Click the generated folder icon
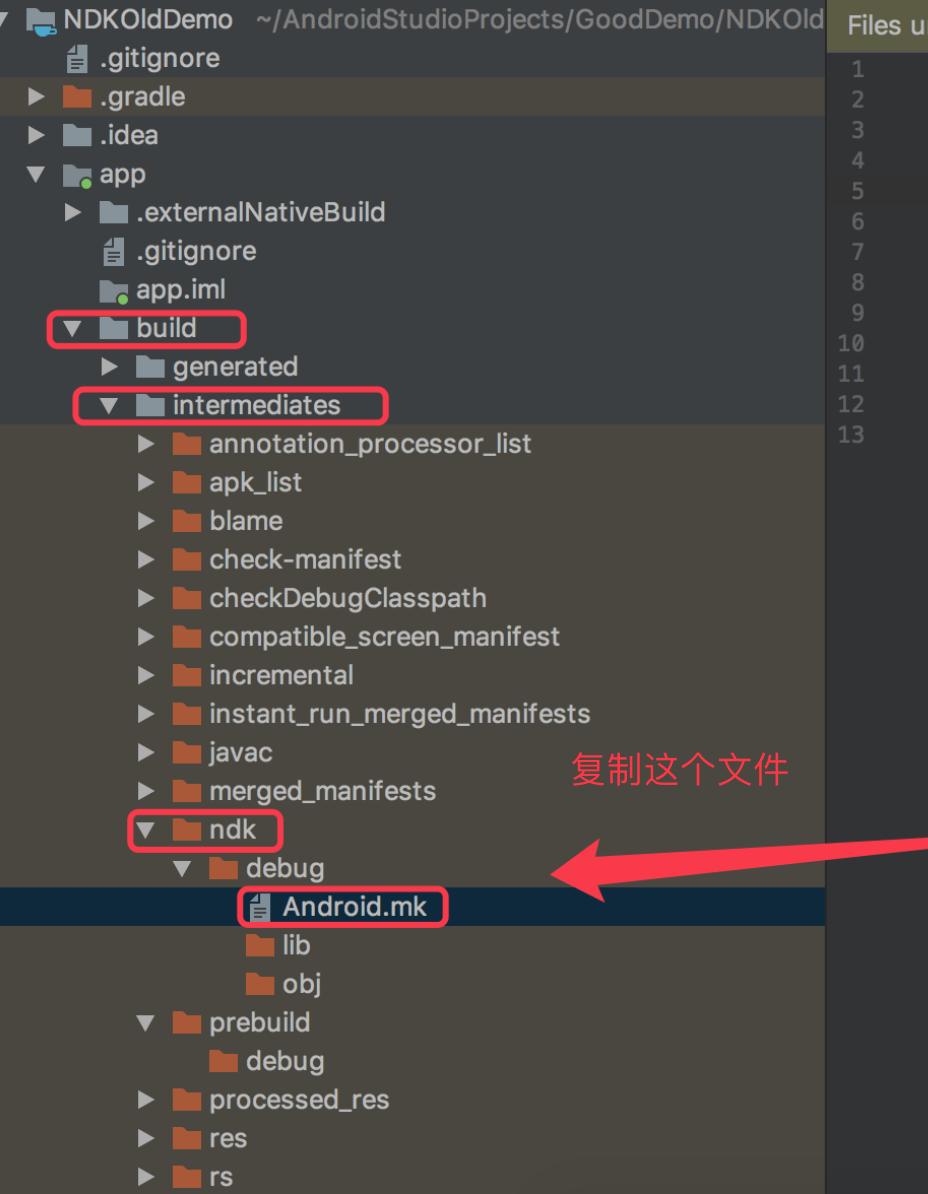The height and width of the screenshot is (1194, 928). pyautogui.click(x=150, y=366)
